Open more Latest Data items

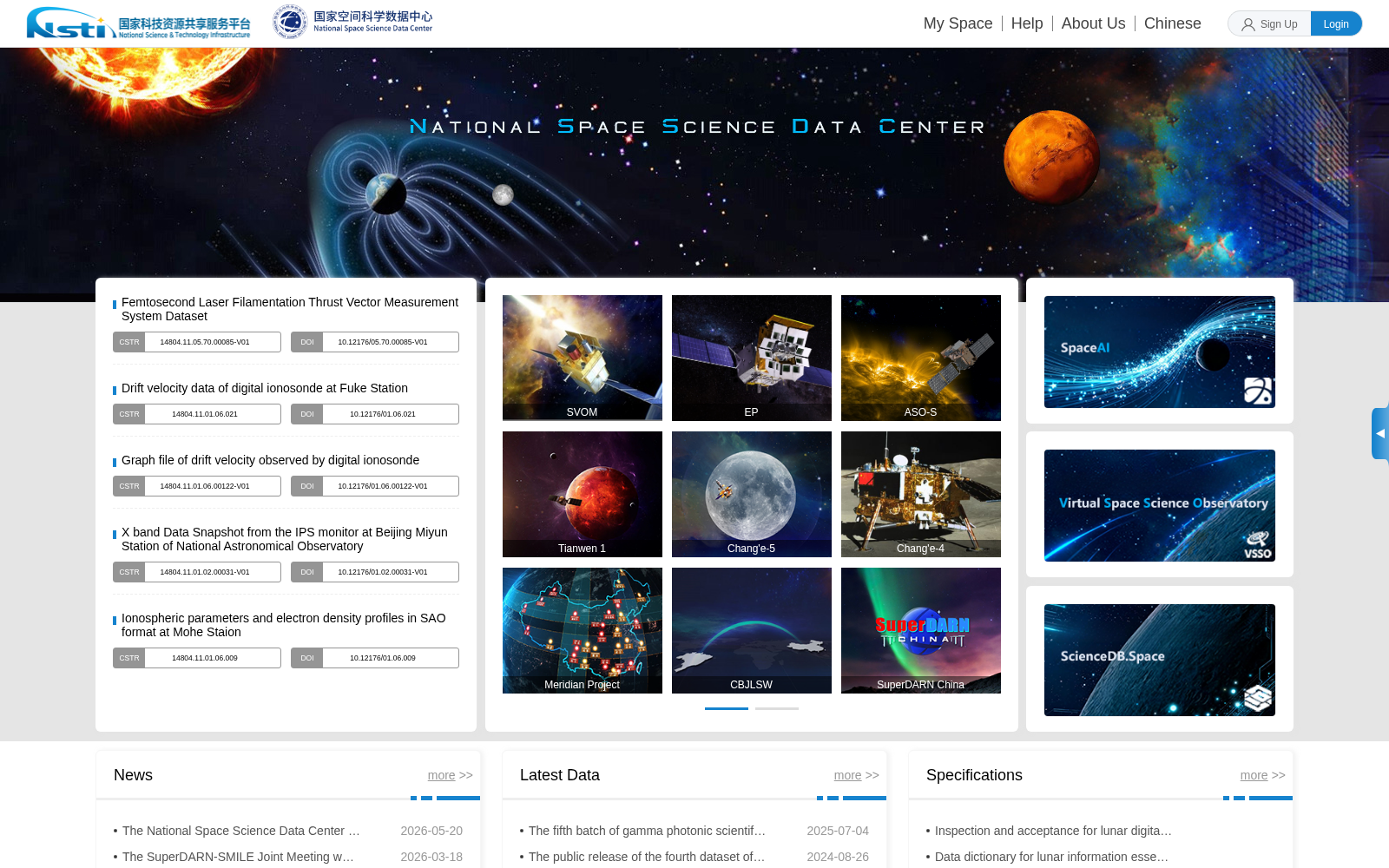point(856,775)
